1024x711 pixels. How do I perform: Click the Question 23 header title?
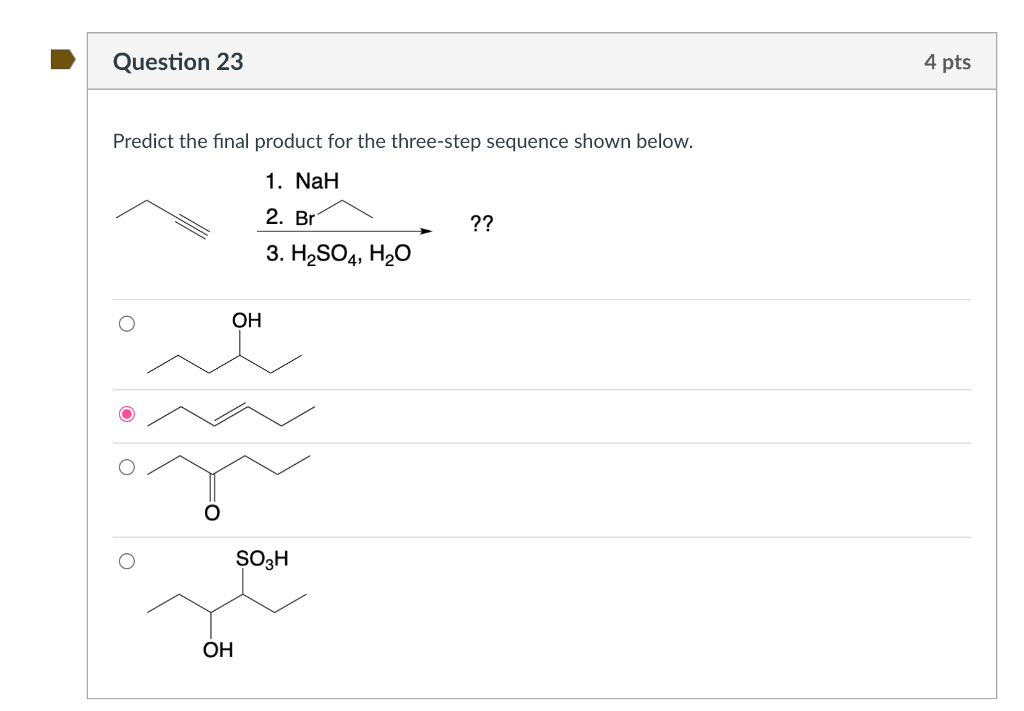179,61
